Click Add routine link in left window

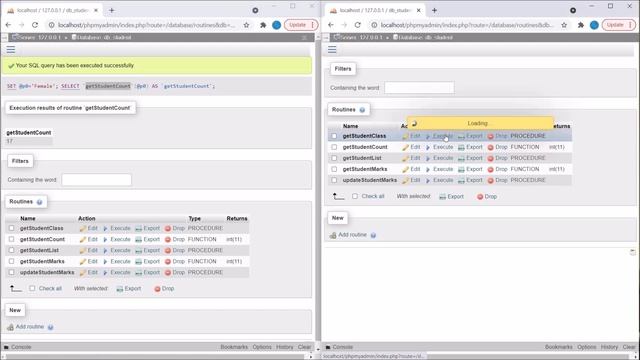26,327
